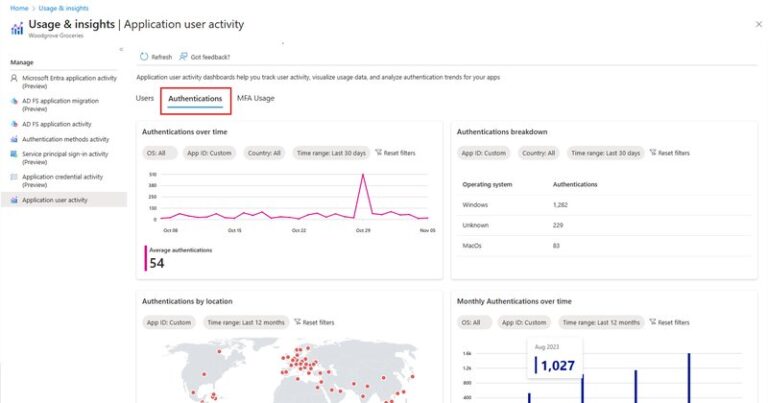The image size is (768, 403).
Task: Select Application credential activity in the sidebar
Action: 63,181
